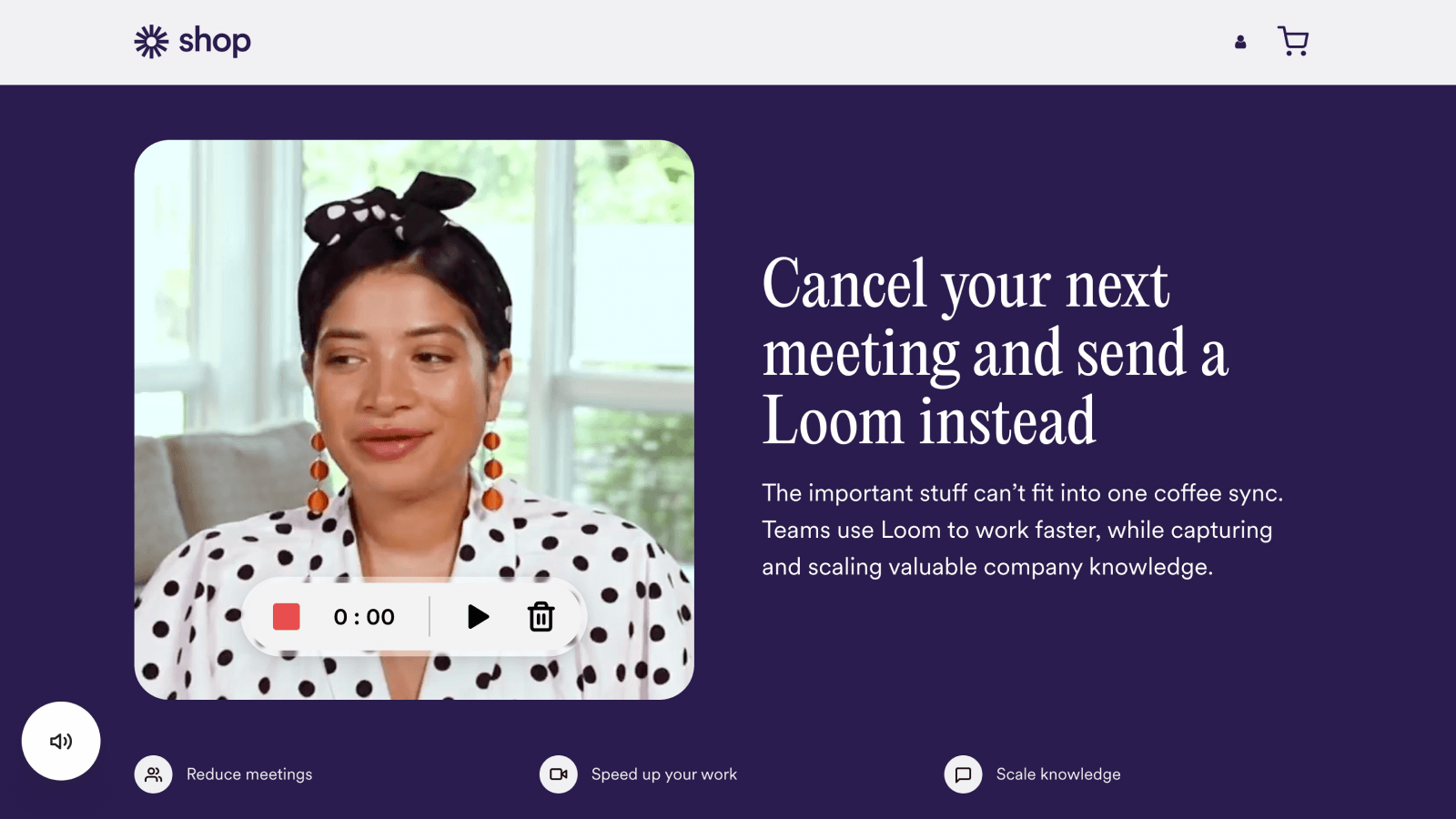The image size is (1456, 819).
Task: Open the user account icon
Action: (1240, 42)
